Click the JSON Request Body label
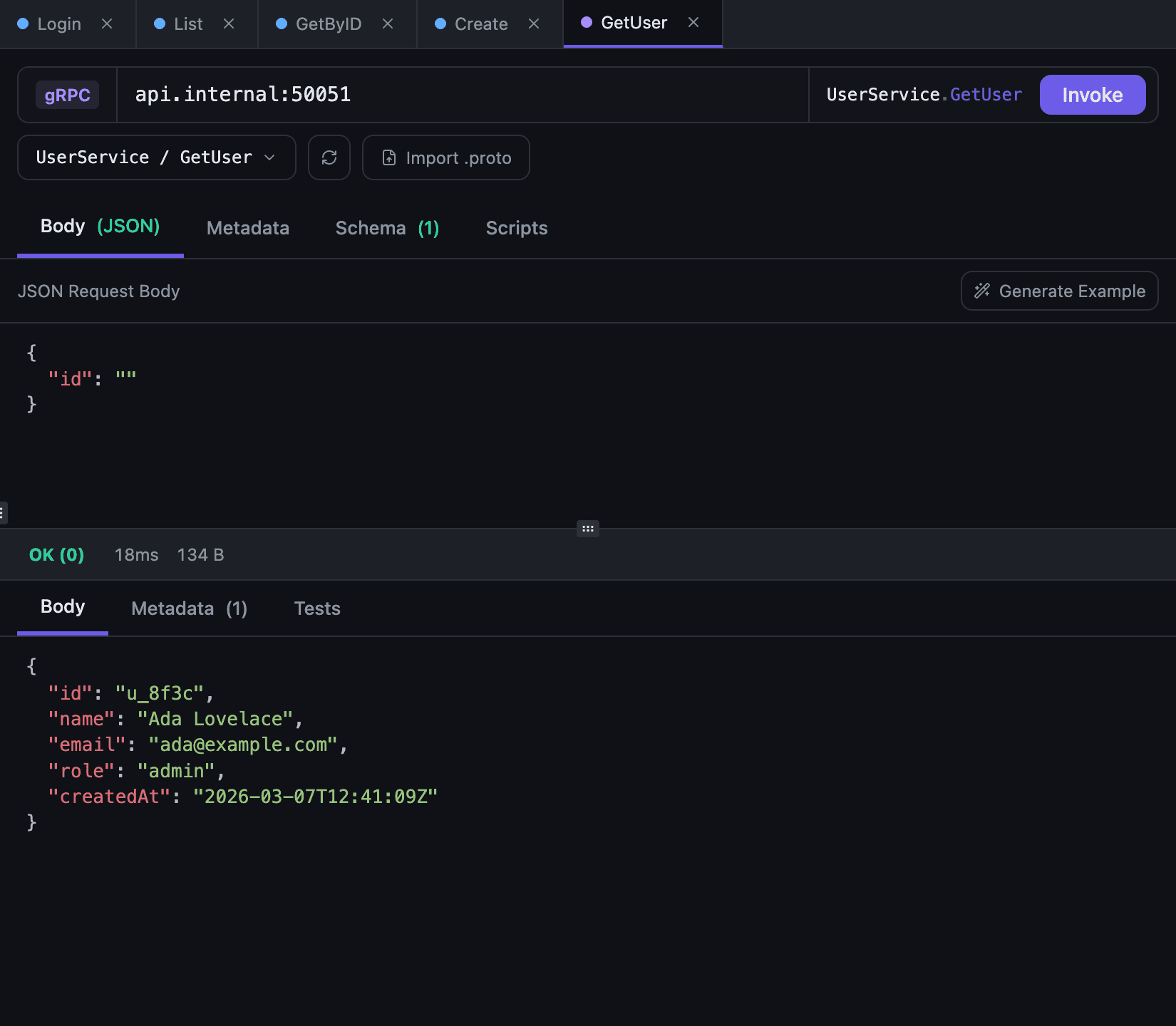This screenshot has width=1176, height=1026. (98, 291)
